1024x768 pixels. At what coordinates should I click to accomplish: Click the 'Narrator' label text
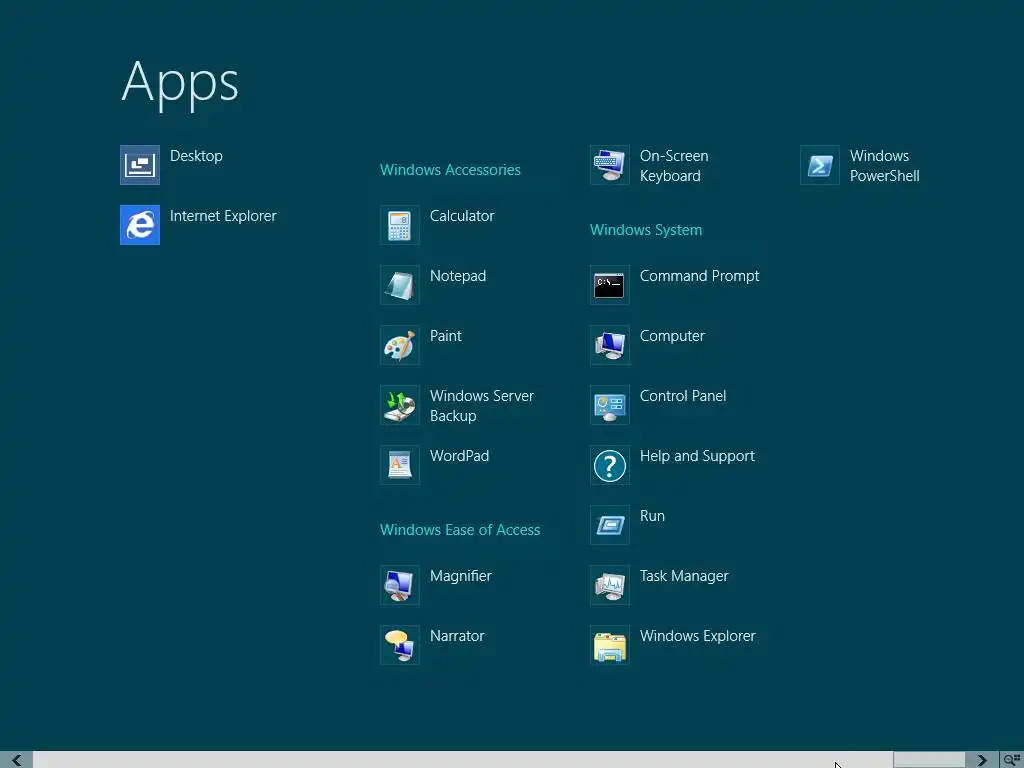pos(457,636)
